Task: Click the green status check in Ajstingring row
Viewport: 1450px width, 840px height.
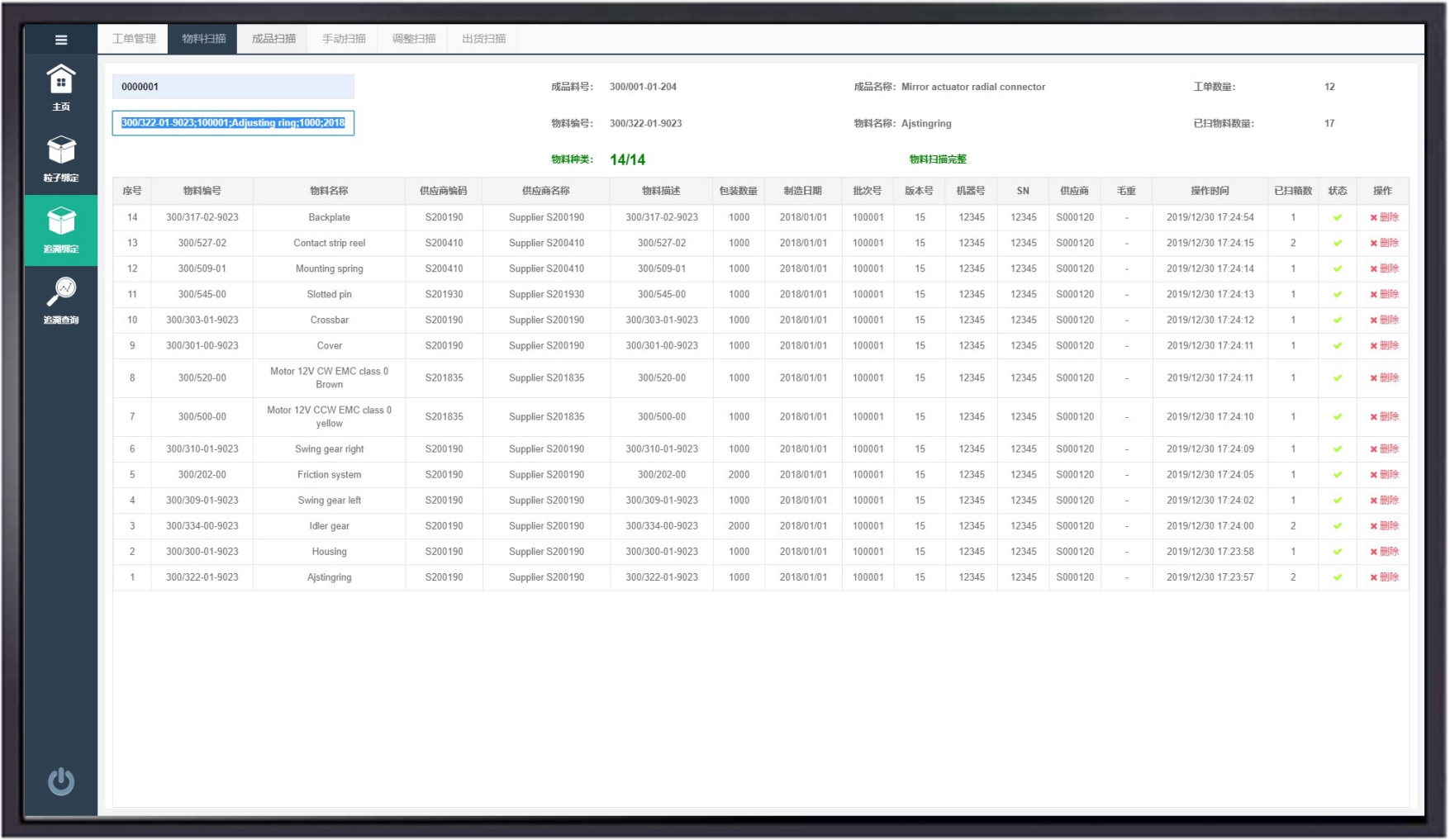Action: coord(1338,577)
